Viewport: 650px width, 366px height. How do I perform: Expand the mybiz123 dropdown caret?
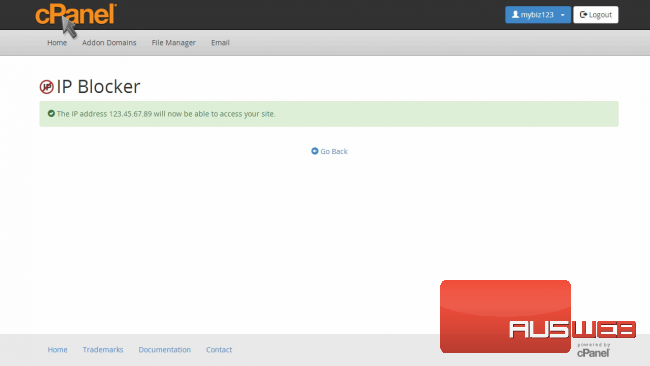tap(563, 15)
